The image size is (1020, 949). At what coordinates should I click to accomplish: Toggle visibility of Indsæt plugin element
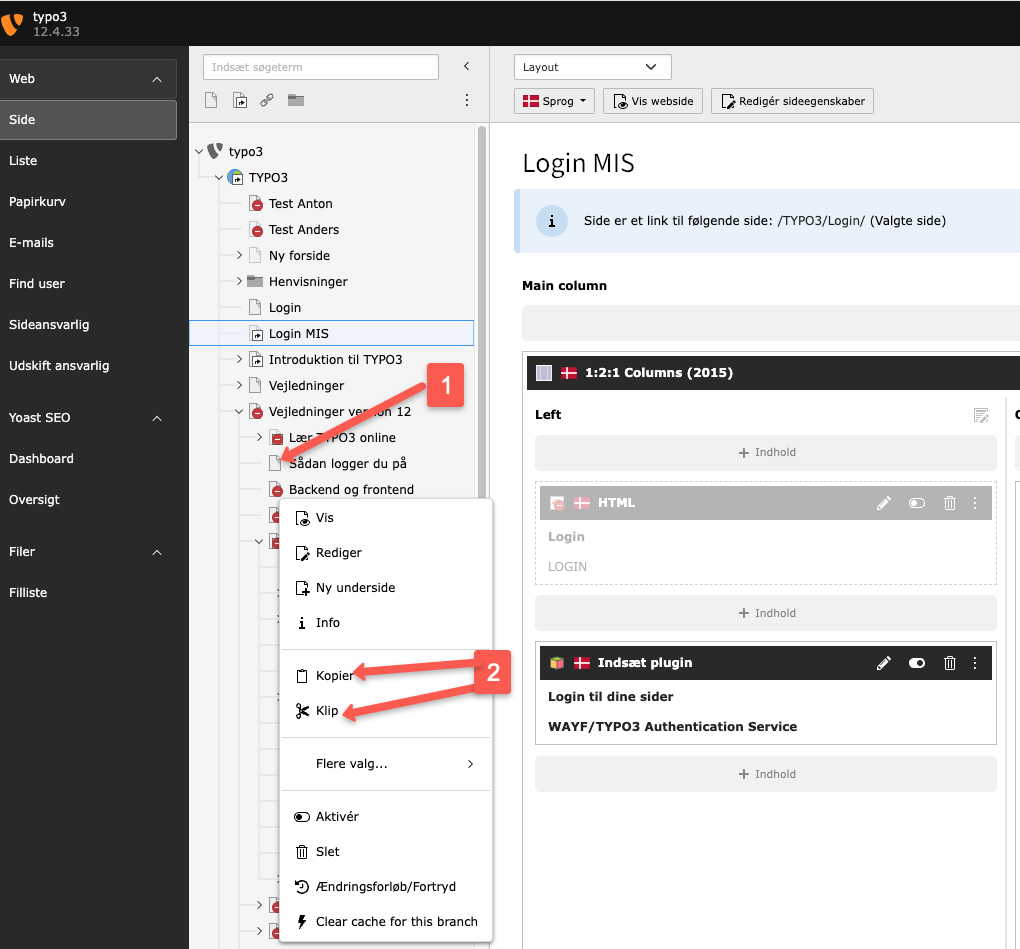(916, 663)
